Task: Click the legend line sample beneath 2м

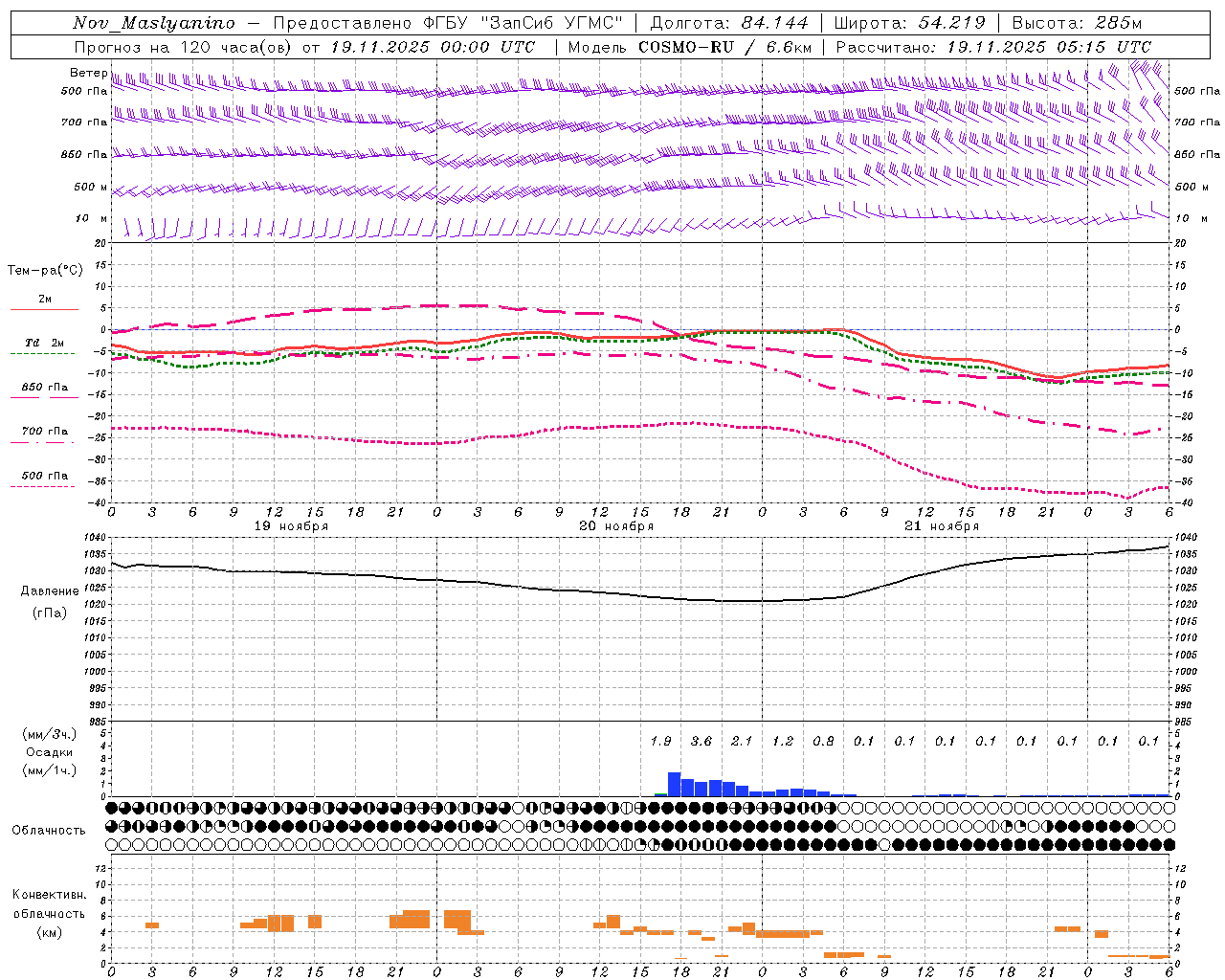Action: 44,310
